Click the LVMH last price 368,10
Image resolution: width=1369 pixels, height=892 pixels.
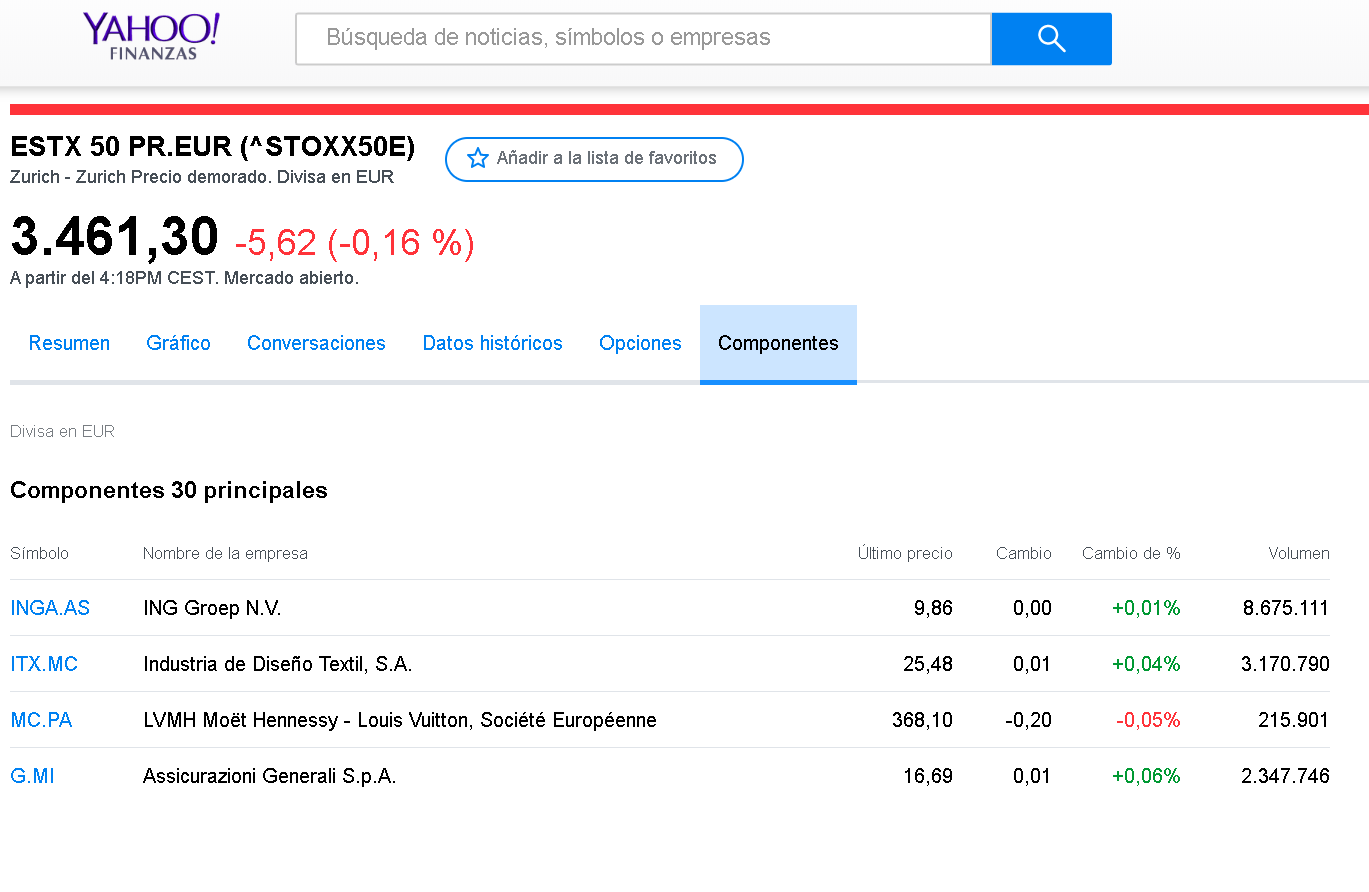pos(922,720)
